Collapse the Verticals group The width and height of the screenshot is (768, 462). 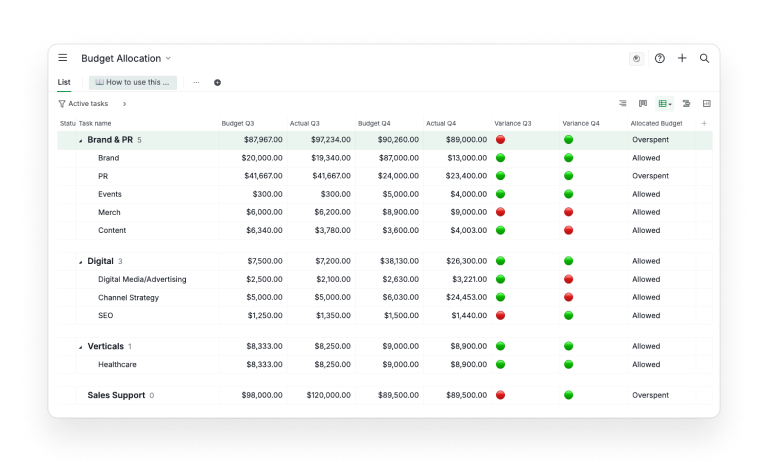point(81,347)
